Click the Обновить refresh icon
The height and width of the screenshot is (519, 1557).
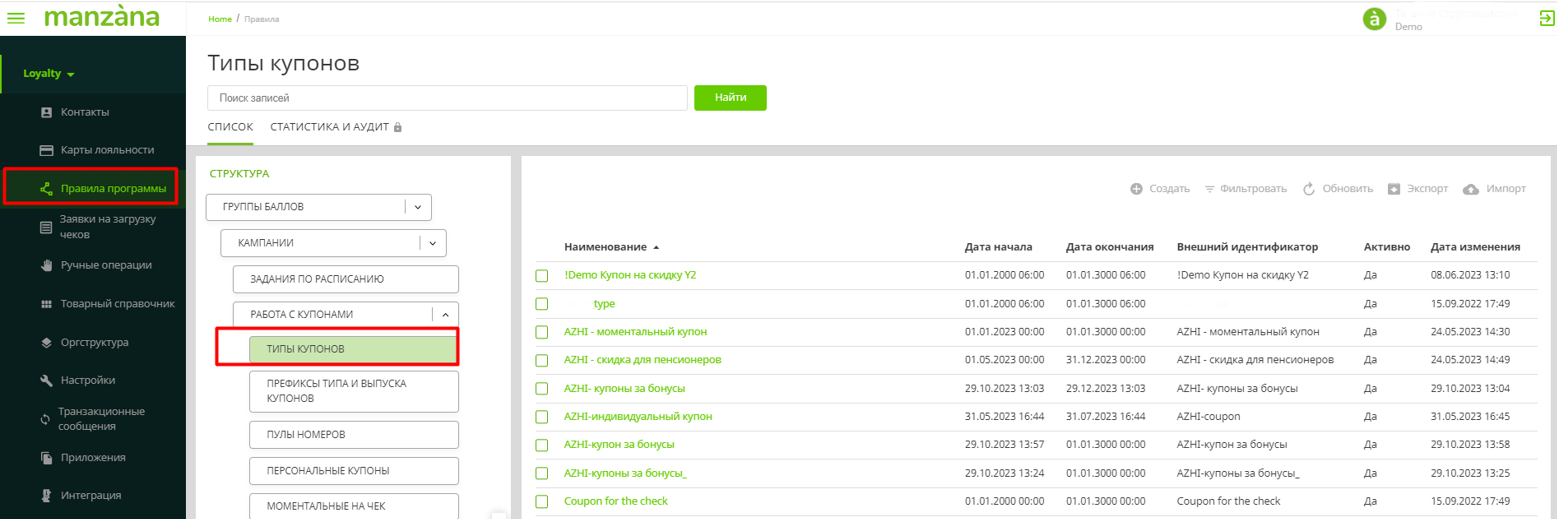1308,189
